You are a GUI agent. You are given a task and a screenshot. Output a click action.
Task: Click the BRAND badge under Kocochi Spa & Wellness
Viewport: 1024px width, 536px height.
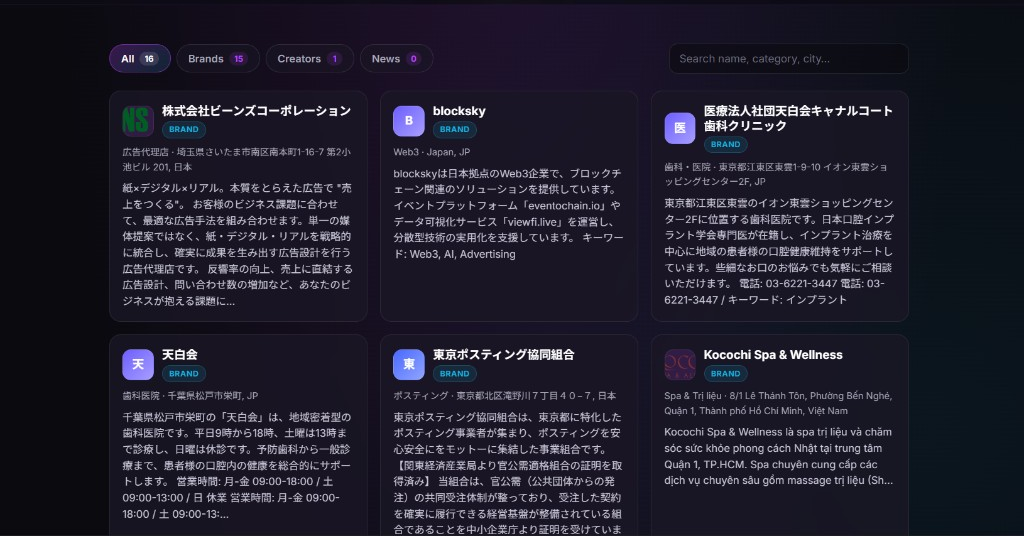pos(726,373)
